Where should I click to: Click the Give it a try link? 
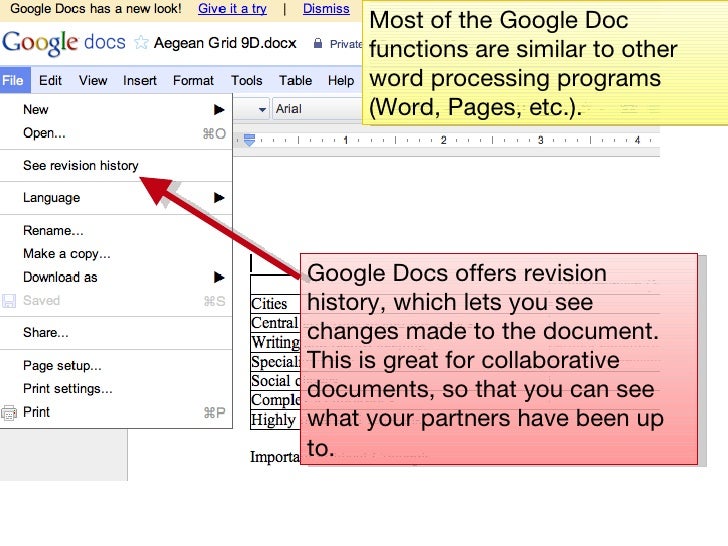(232, 8)
